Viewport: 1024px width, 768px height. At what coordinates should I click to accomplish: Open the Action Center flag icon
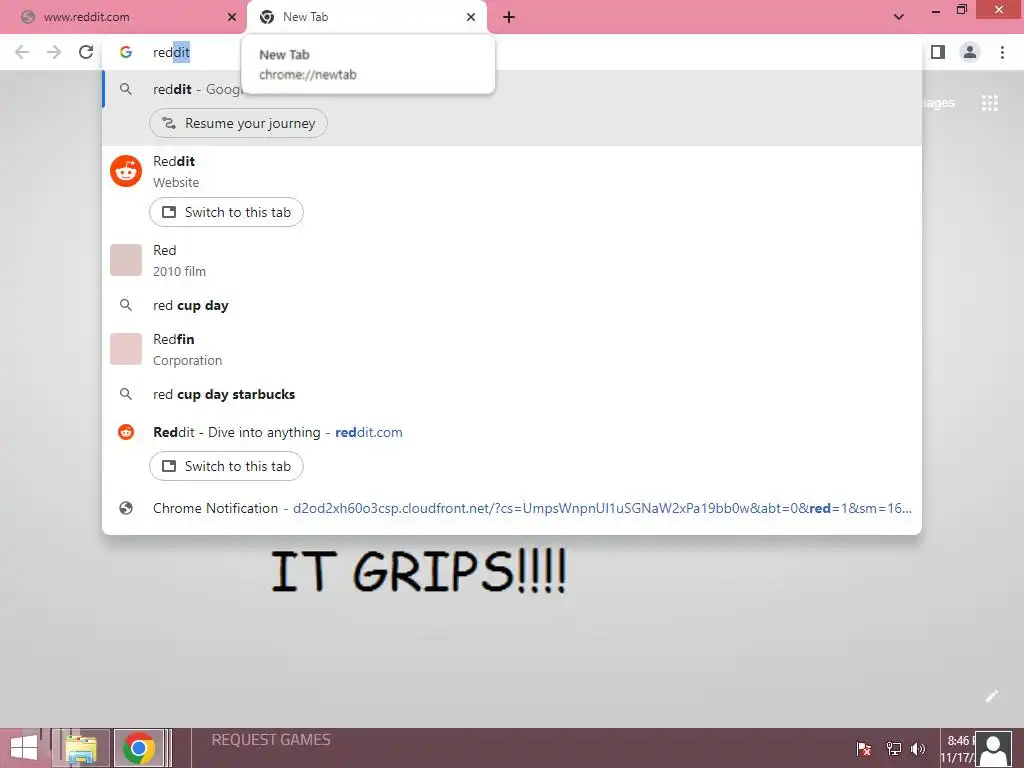pos(863,749)
